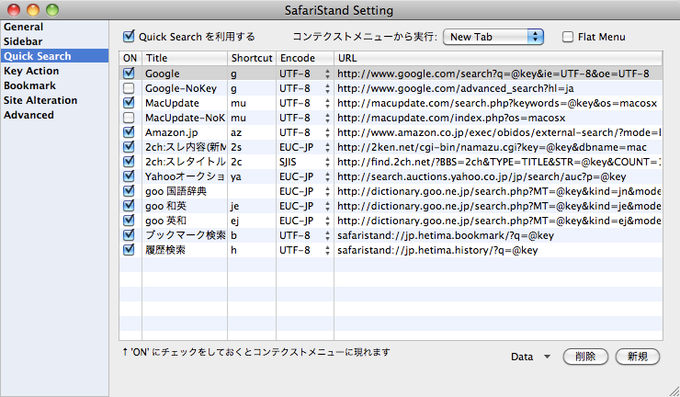Open the encoding popup for Amazon.jp

click(305, 132)
